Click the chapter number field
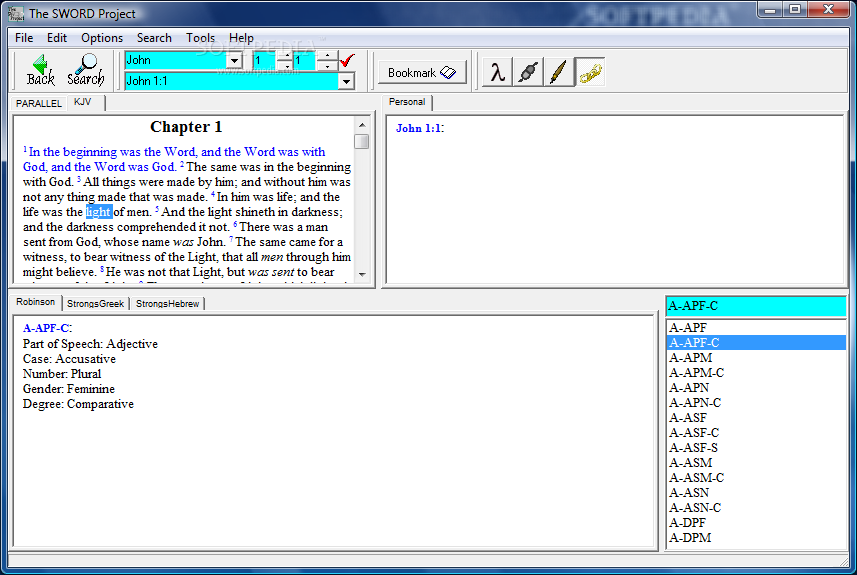 pos(266,61)
